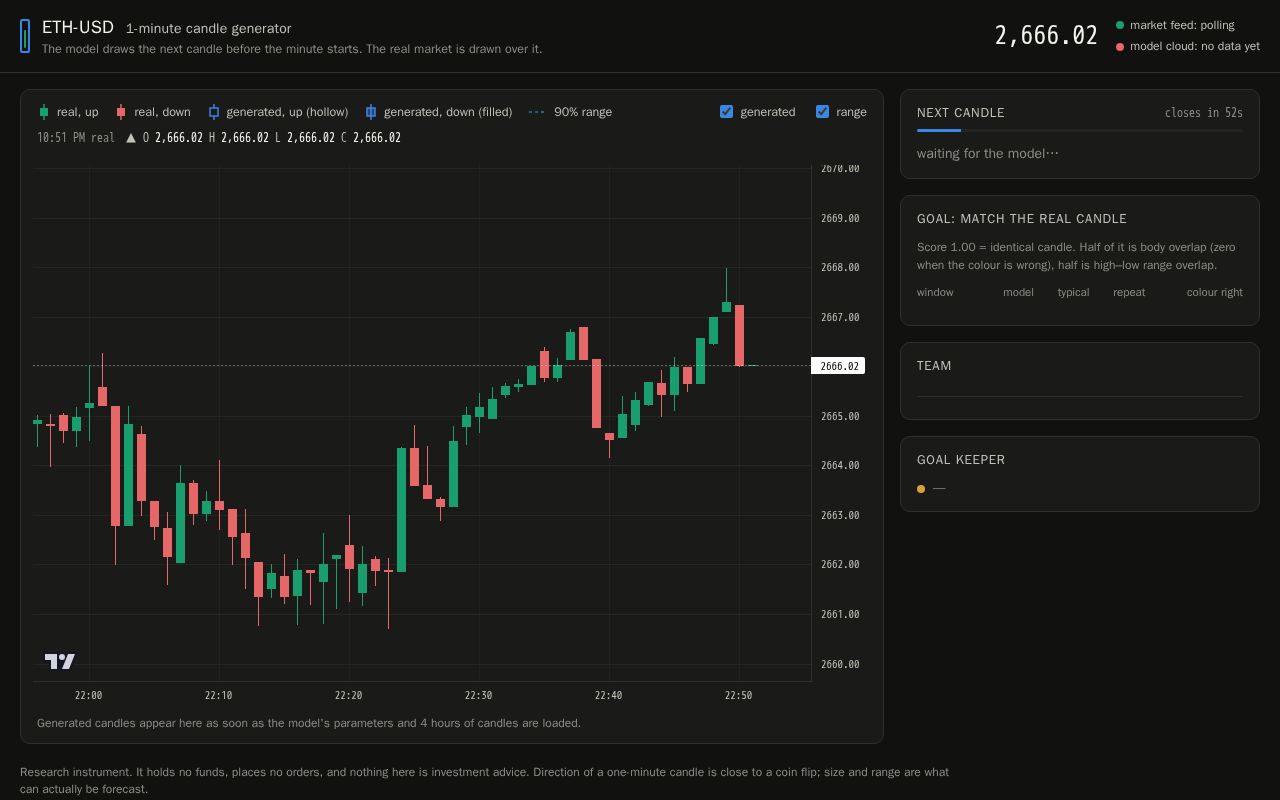1280x800 pixels.
Task: Click the blue candle logo icon
Action: 25,37
